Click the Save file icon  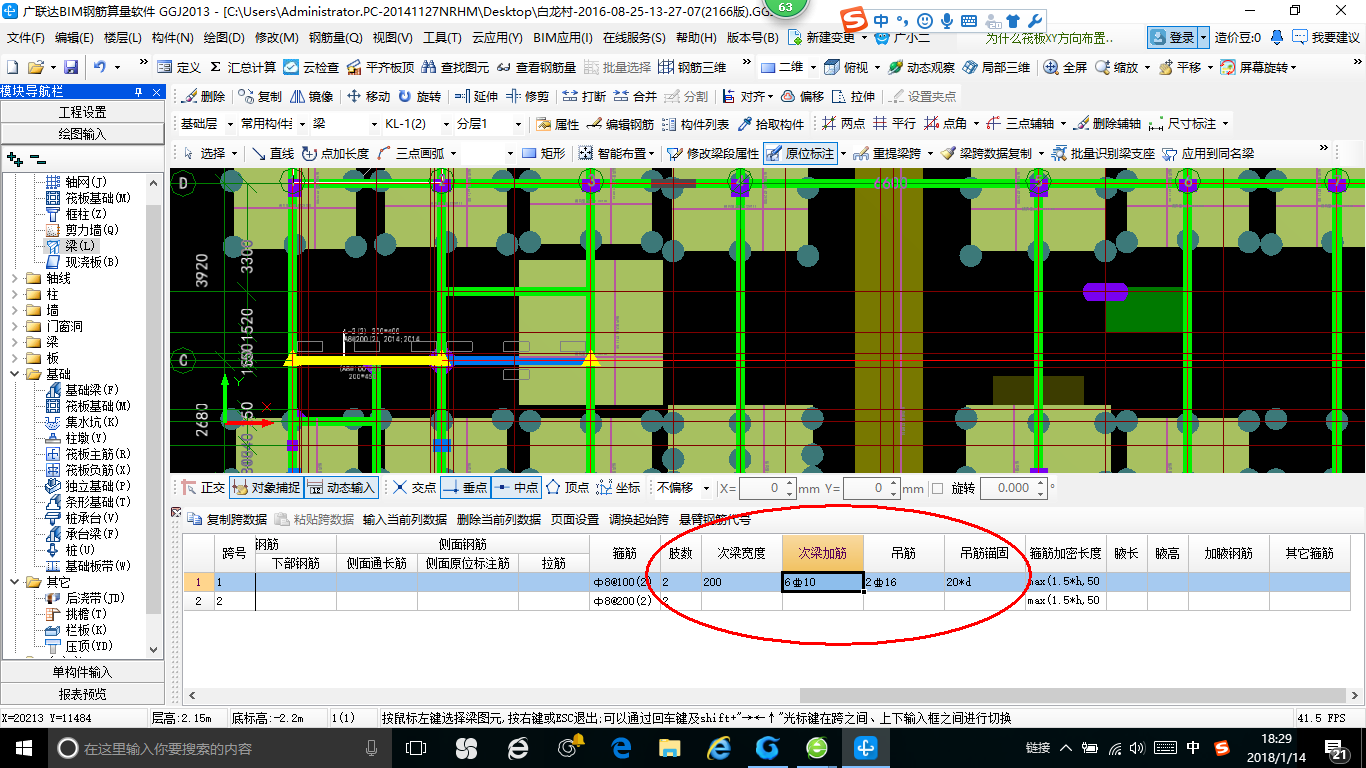(71, 67)
